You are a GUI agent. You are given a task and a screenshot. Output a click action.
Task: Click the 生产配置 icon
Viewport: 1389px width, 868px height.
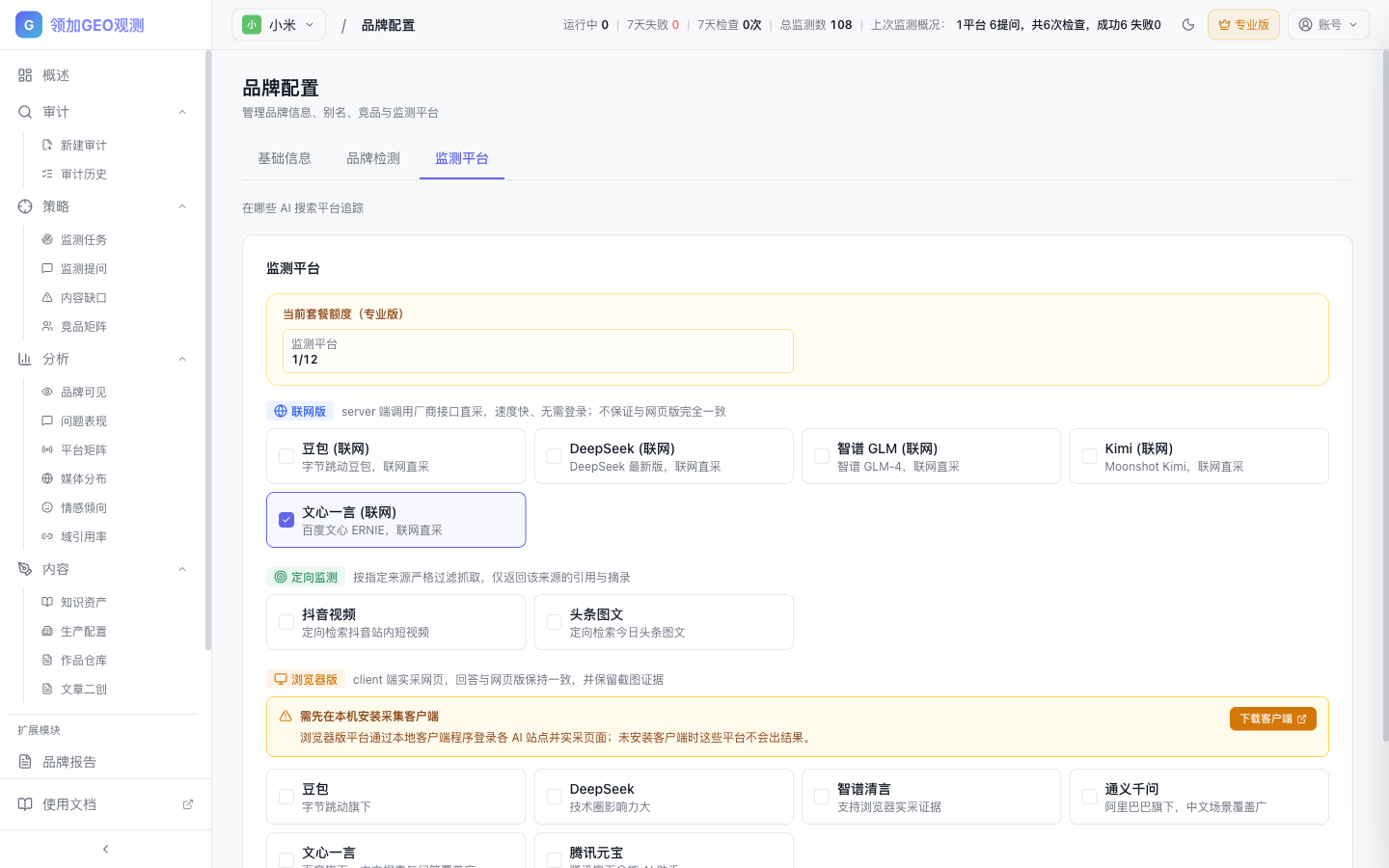(x=47, y=631)
